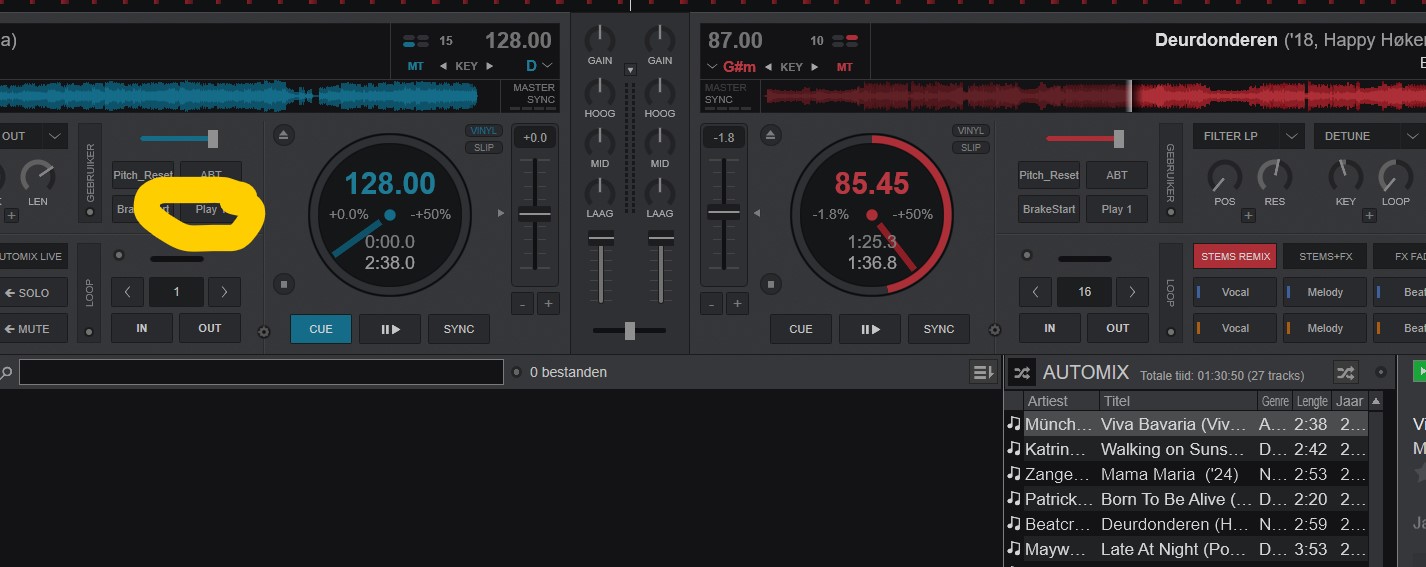Viewport: 1426px width, 567px height.
Task: Toggle the blue MT master tempo
Action: (416, 66)
